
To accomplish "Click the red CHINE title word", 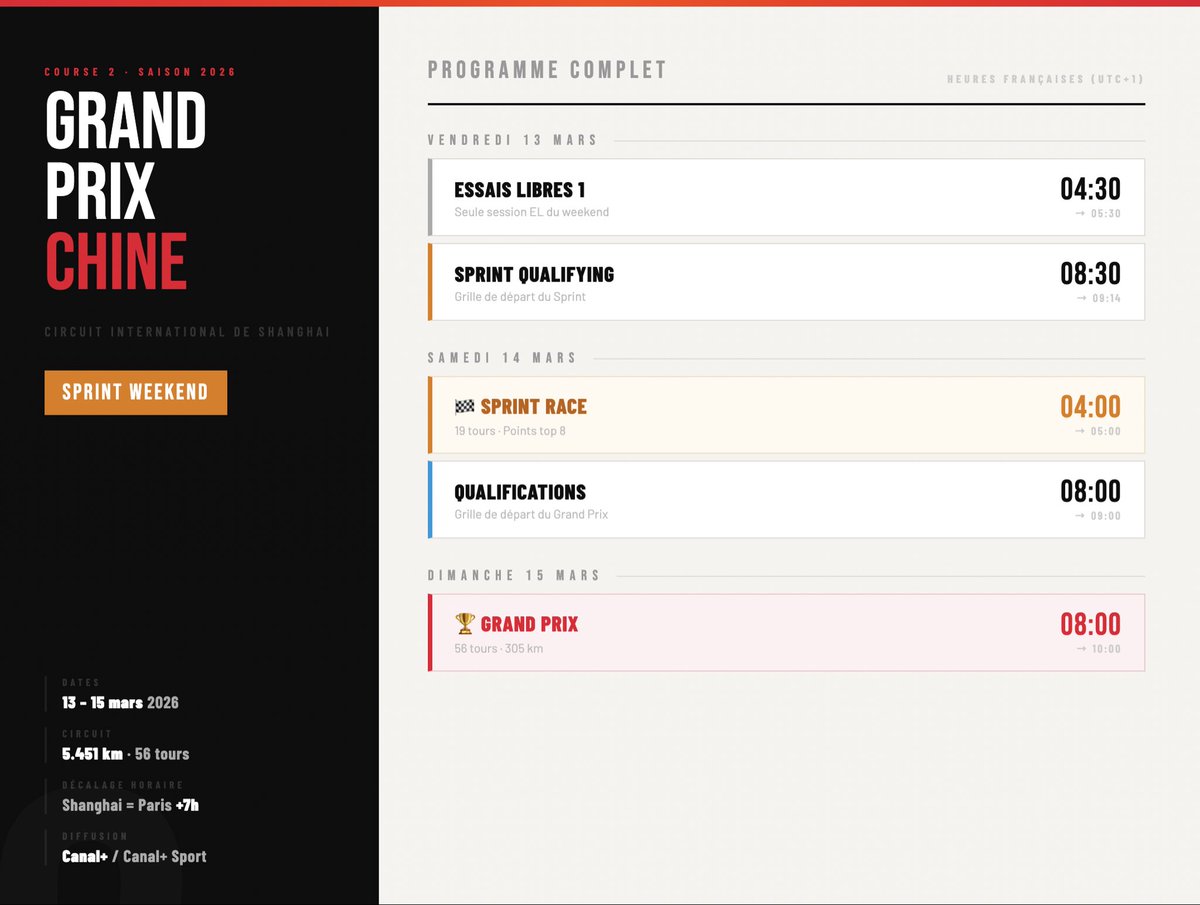I will tap(116, 261).
